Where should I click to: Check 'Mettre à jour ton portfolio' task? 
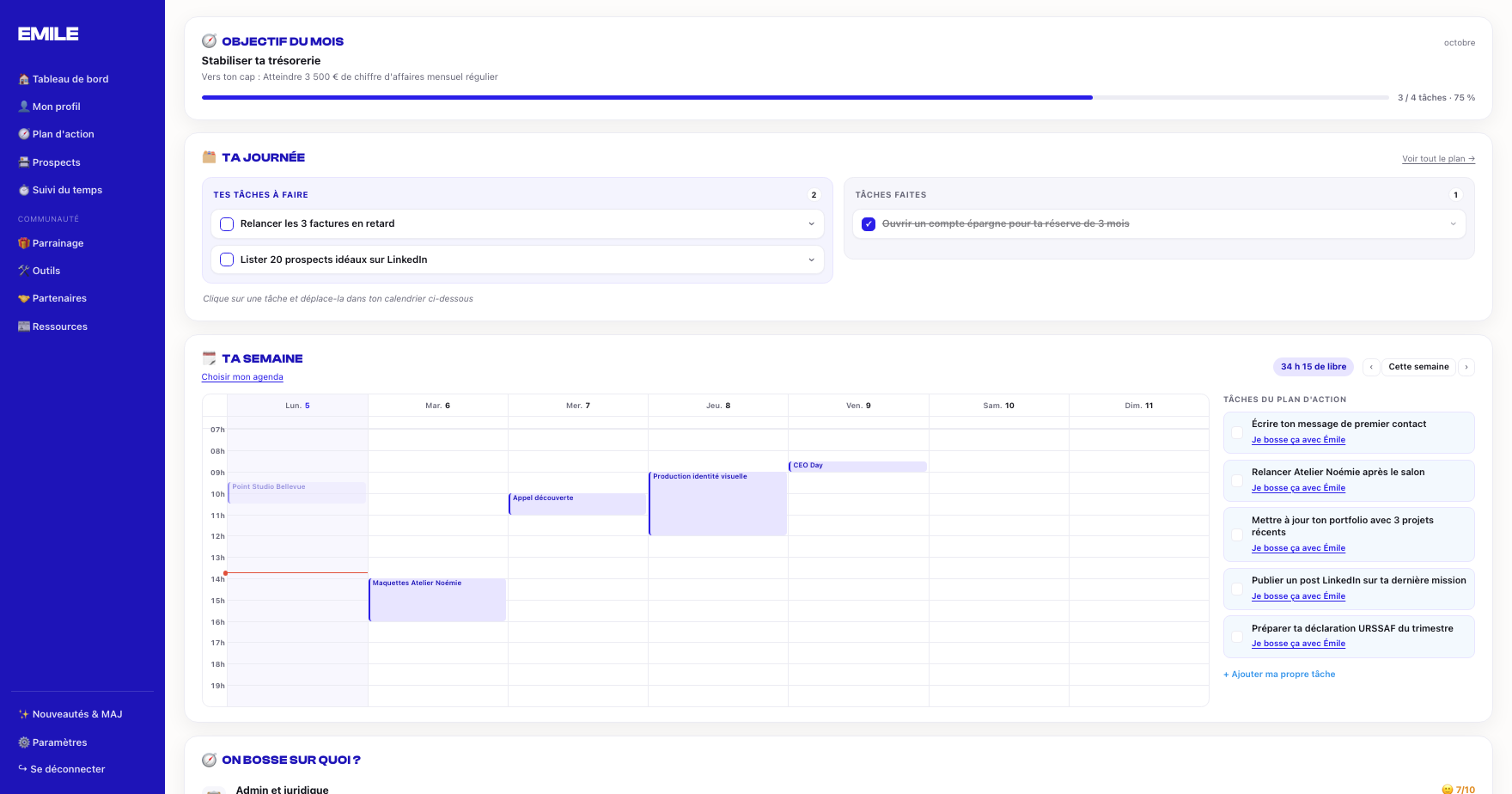point(1237,534)
